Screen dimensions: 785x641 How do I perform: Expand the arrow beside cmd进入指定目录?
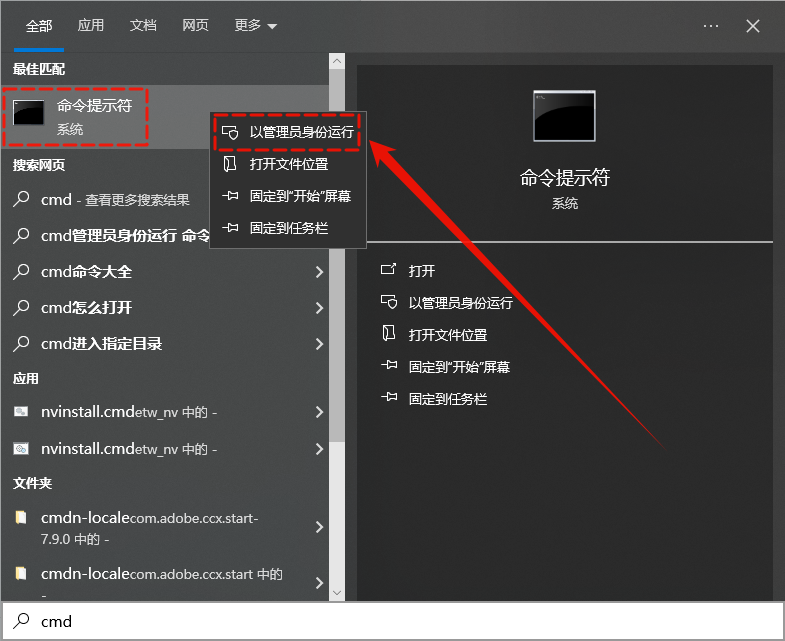pyautogui.click(x=319, y=344)
